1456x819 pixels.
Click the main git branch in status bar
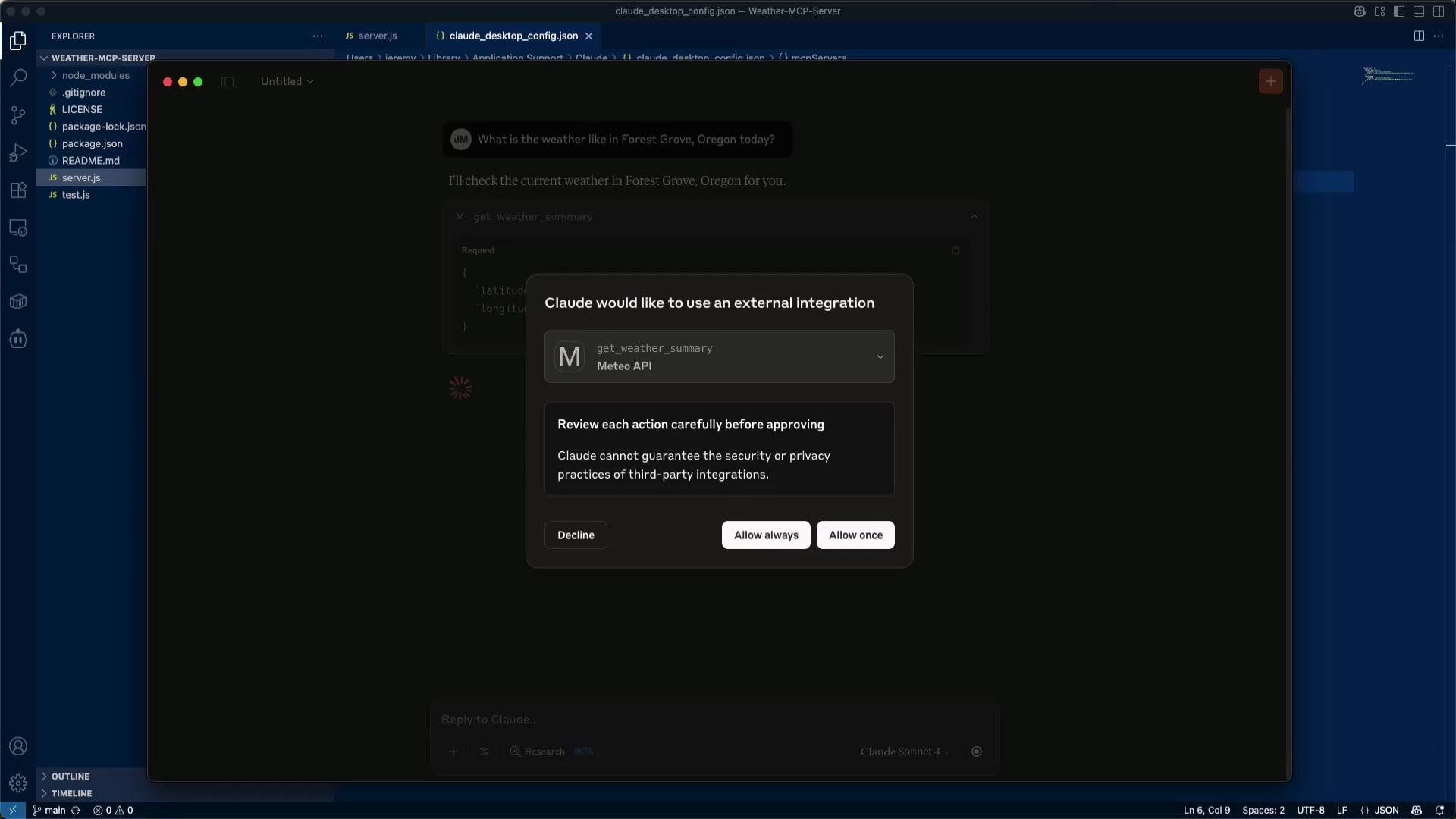pos(49,810)
